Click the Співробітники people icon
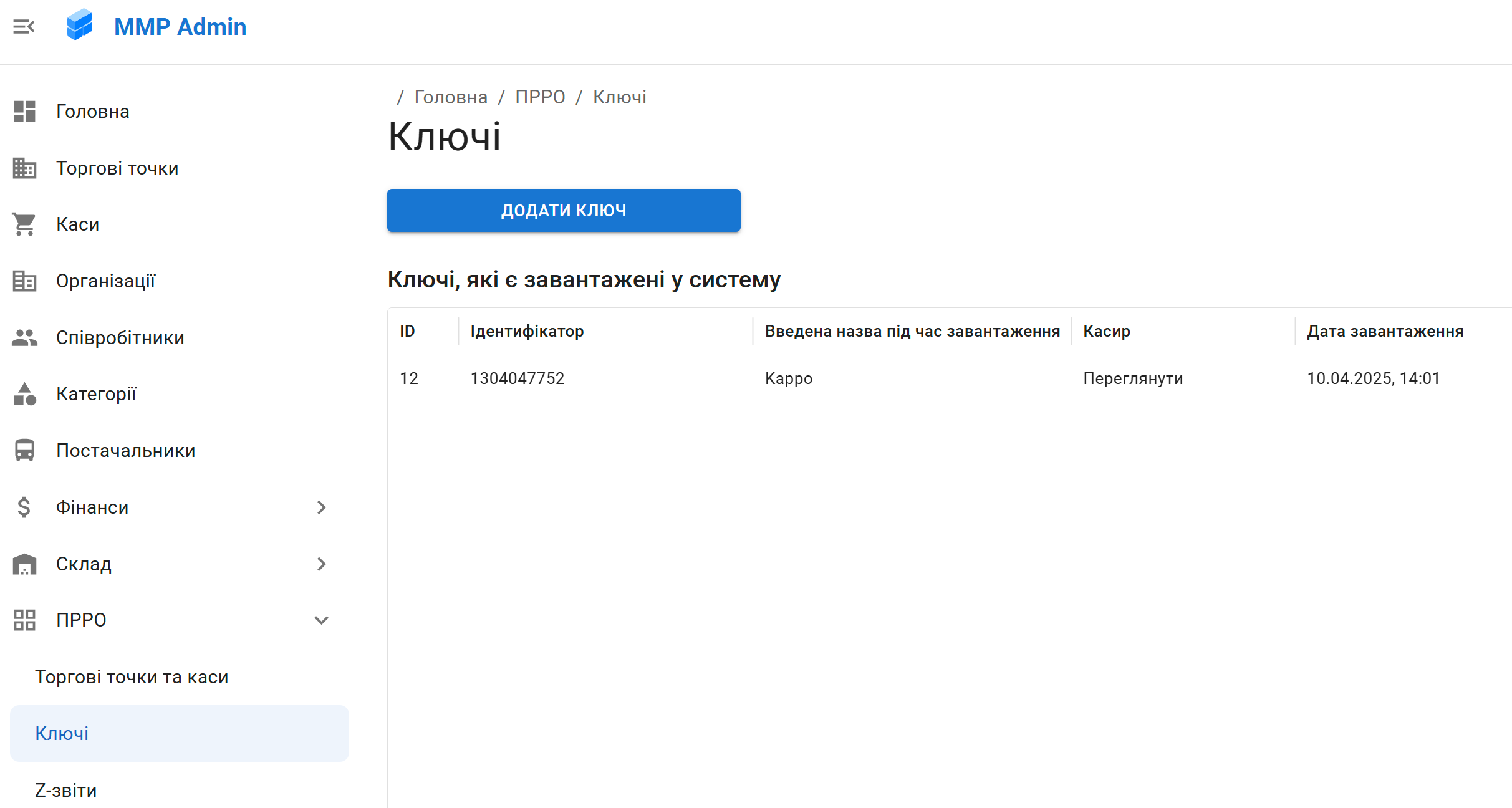 [24, 338]
